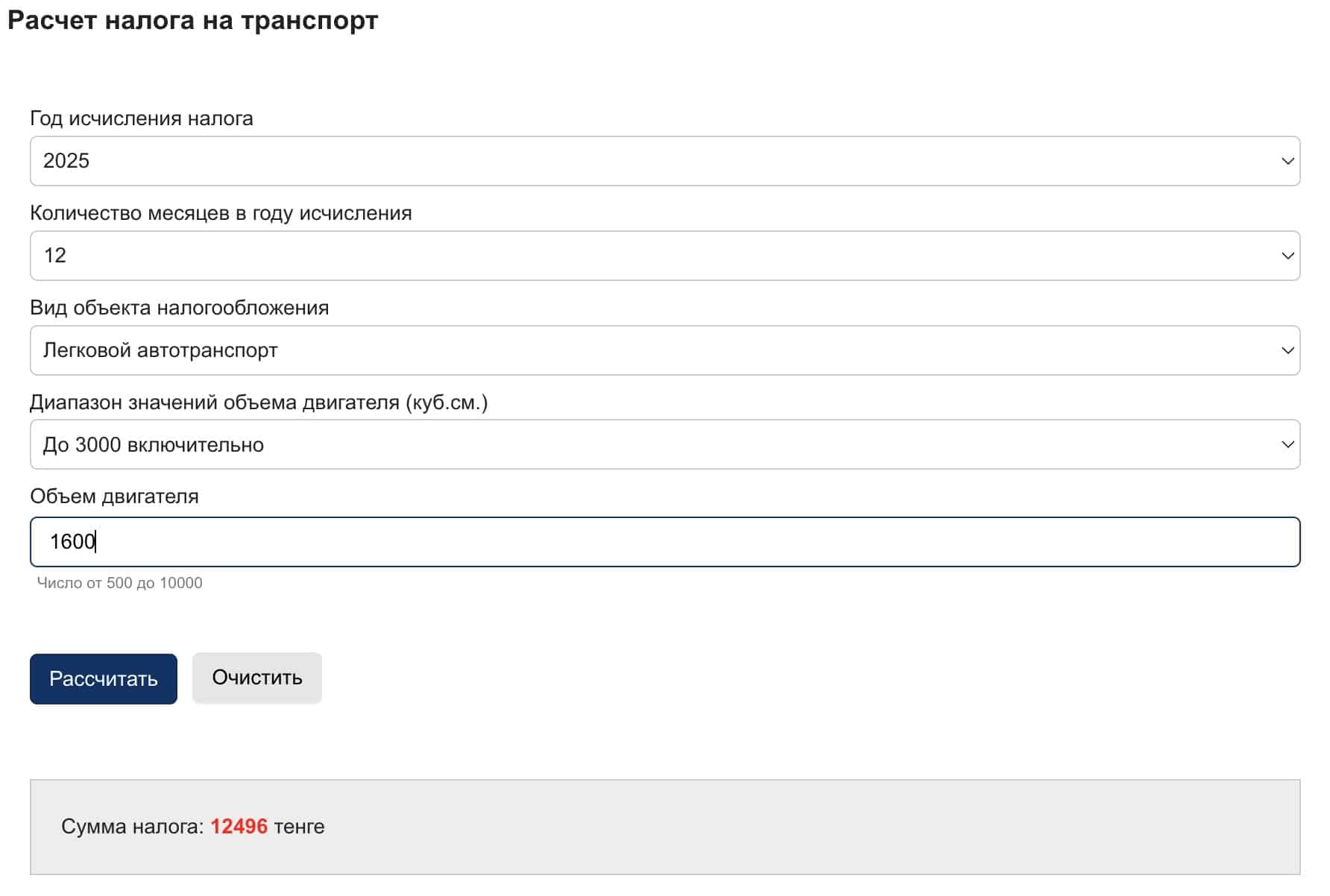This screenshot has height=896, width=1330.
Task: Click the Количество месяцев в году исчисления label
Action: pyautogui.click(x=221, y=213)
